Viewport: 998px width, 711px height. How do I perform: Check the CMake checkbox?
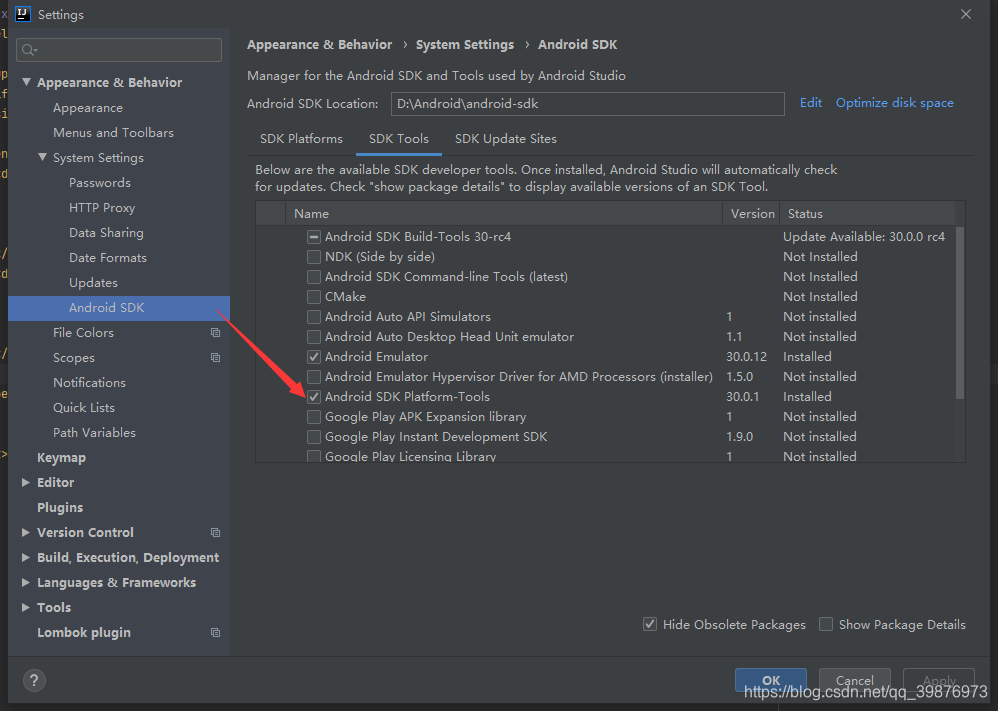click(x=314, y=297)
